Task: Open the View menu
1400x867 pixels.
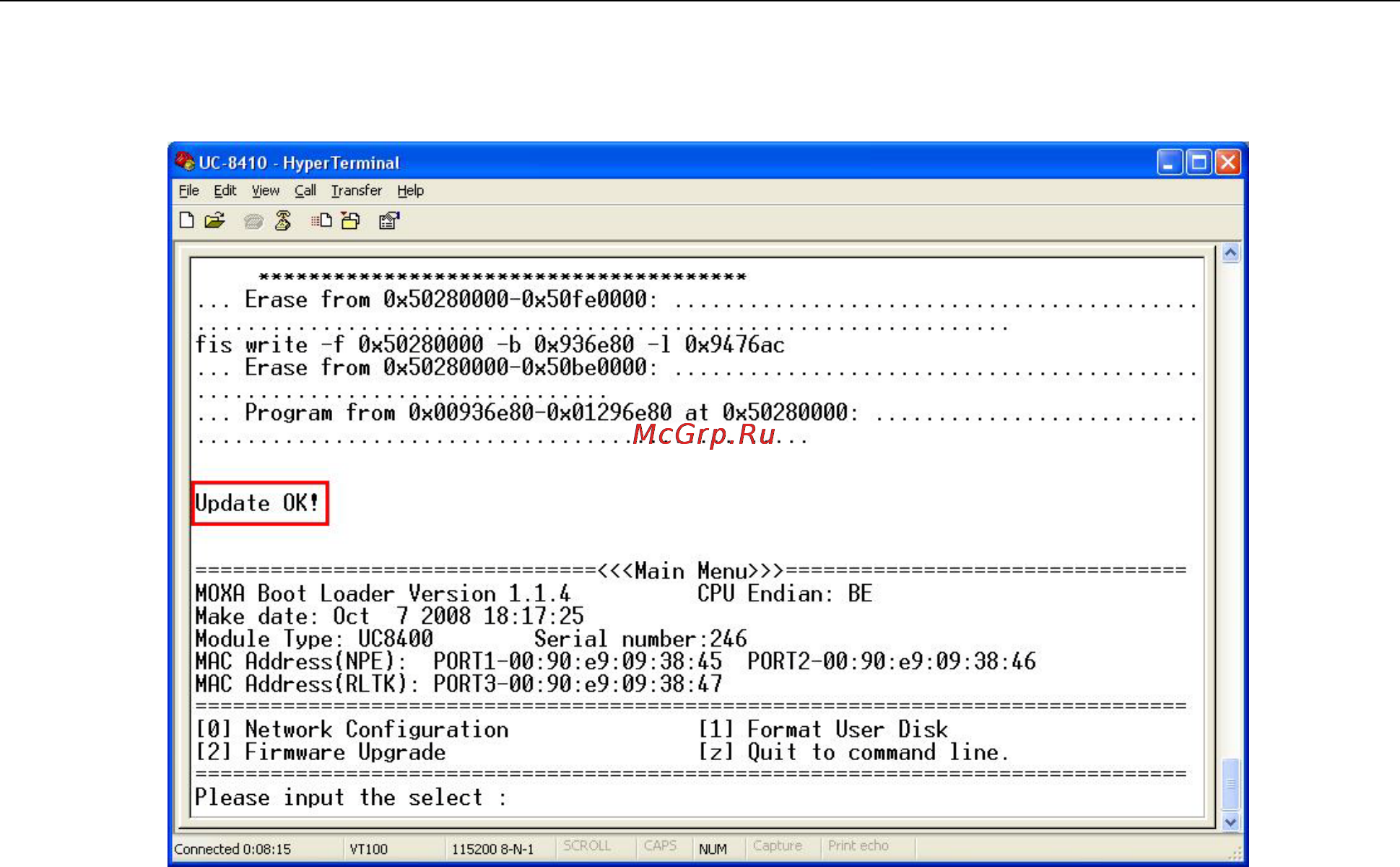Action: point(265,191)
